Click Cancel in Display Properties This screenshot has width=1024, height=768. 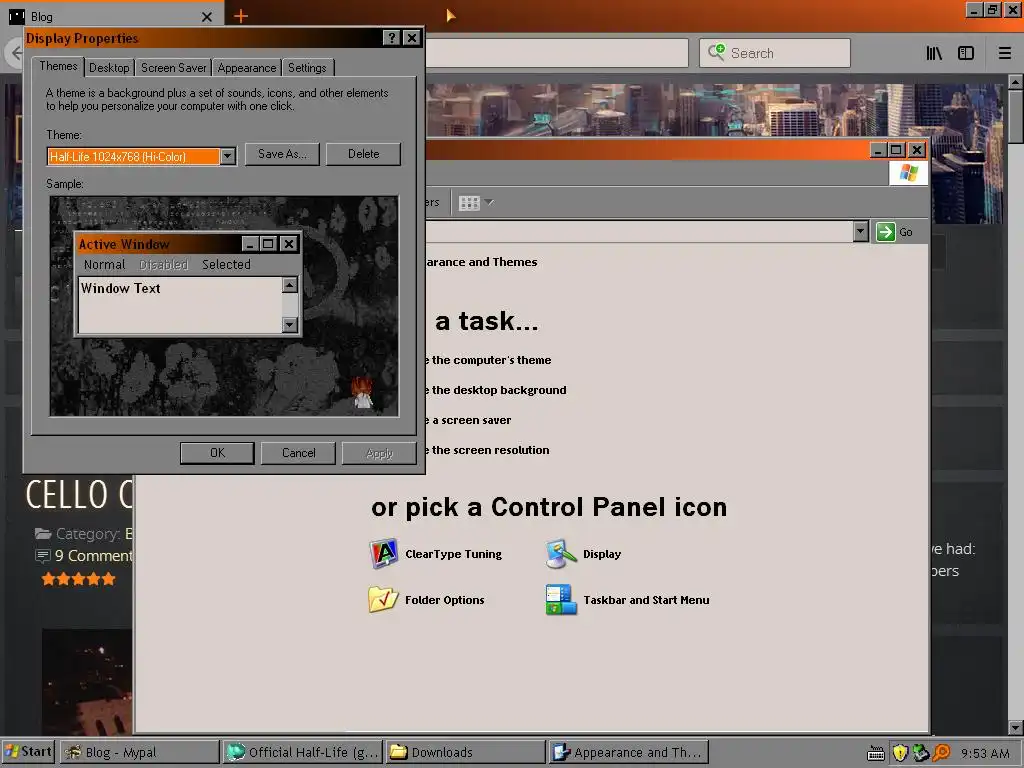click(x=298, y=453)
